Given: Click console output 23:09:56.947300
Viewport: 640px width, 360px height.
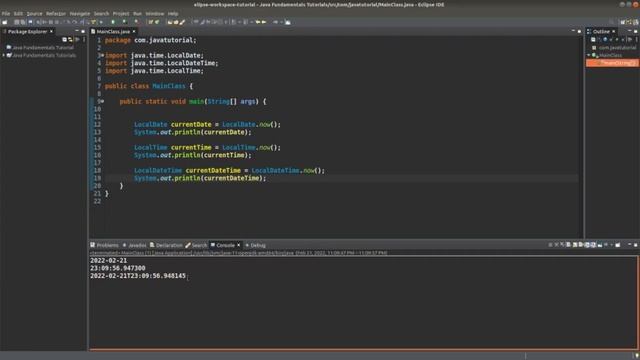Looking at the screenshot, I should coord(118,268).
